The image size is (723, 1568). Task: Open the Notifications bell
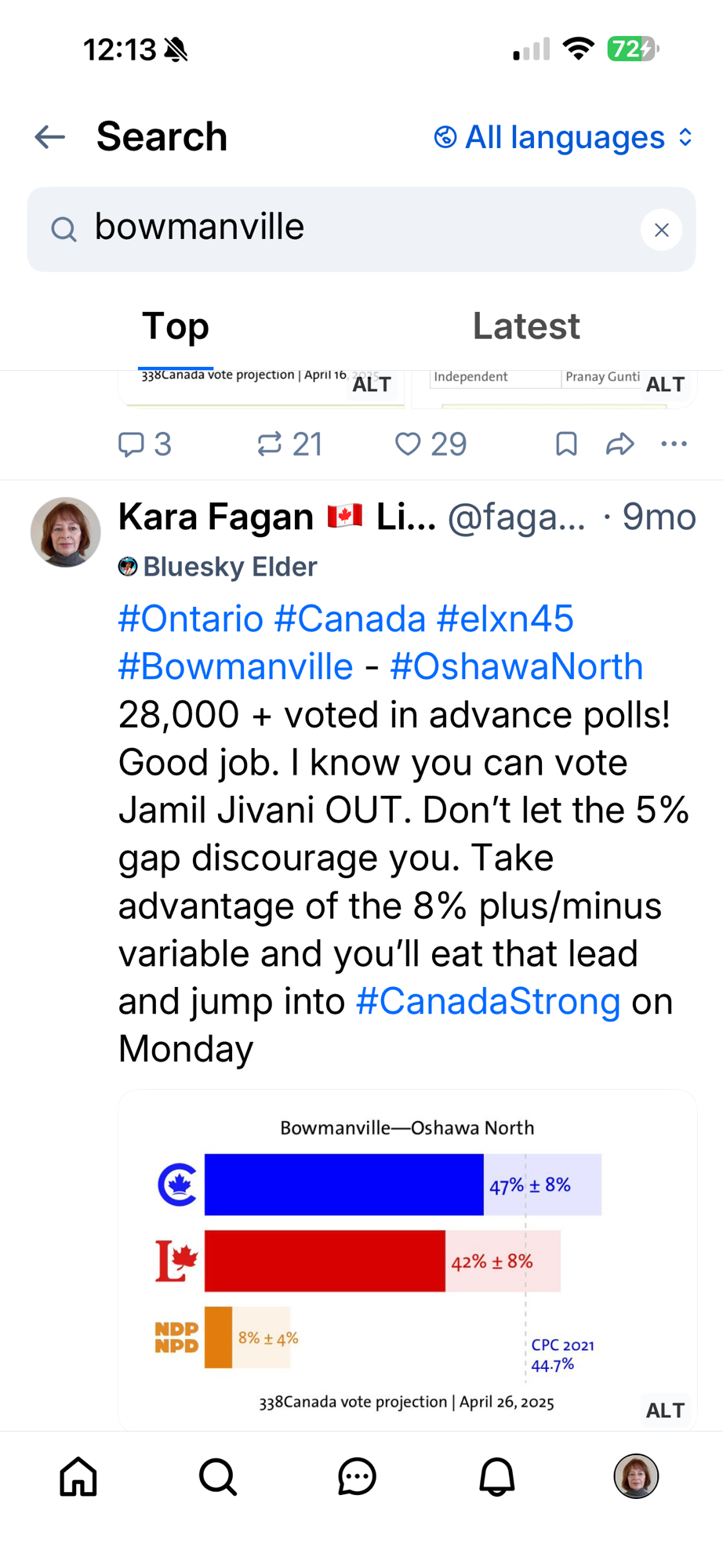[x=496, y=1477]
